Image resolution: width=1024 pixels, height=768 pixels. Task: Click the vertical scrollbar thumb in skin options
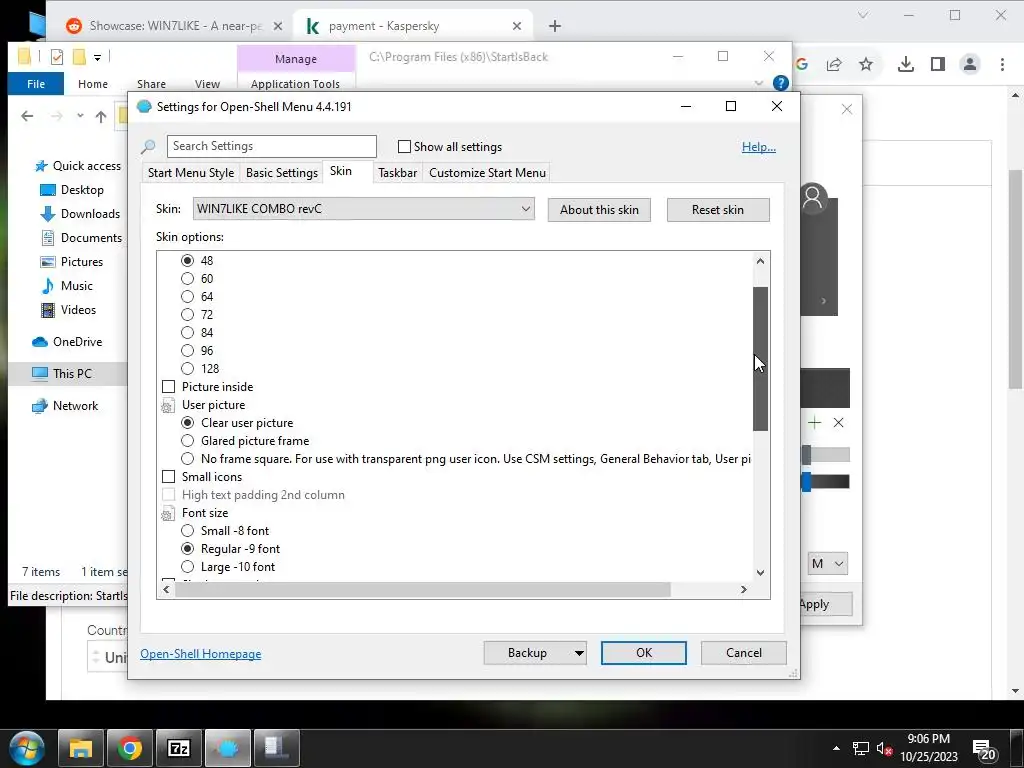[760, 359]
